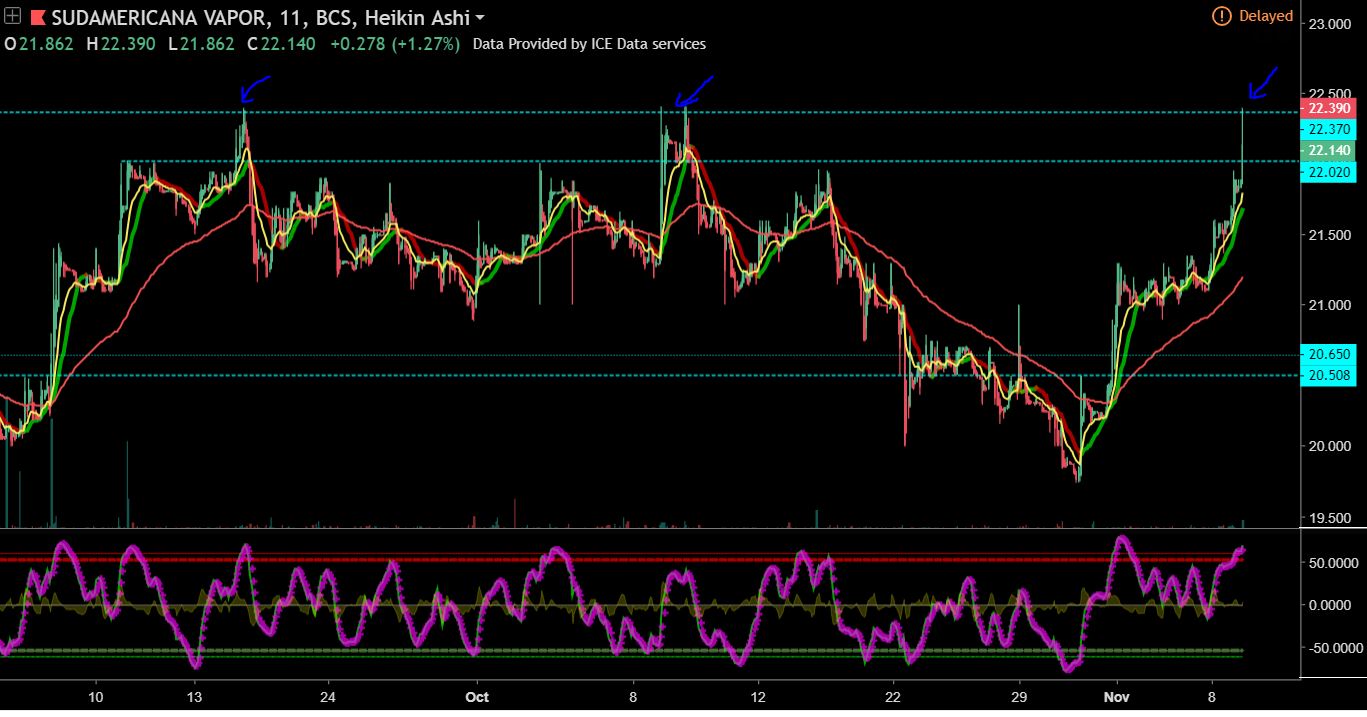Click the orange exclamation icon next to Delayed
1367x717 pixels.
(1221, 16)
